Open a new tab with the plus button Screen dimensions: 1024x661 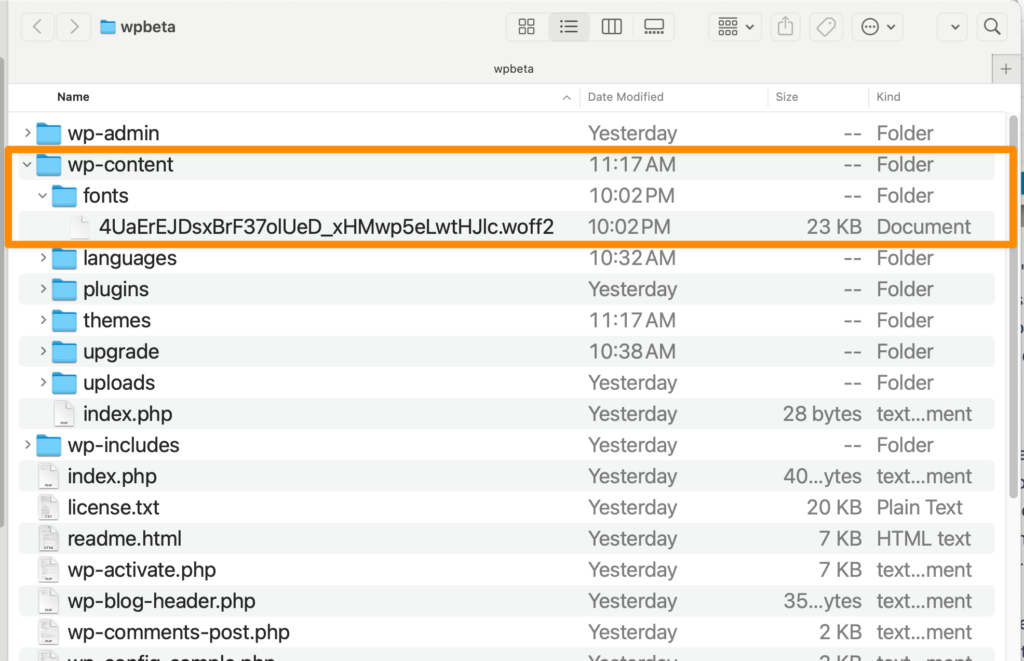tap(1005, 68)
